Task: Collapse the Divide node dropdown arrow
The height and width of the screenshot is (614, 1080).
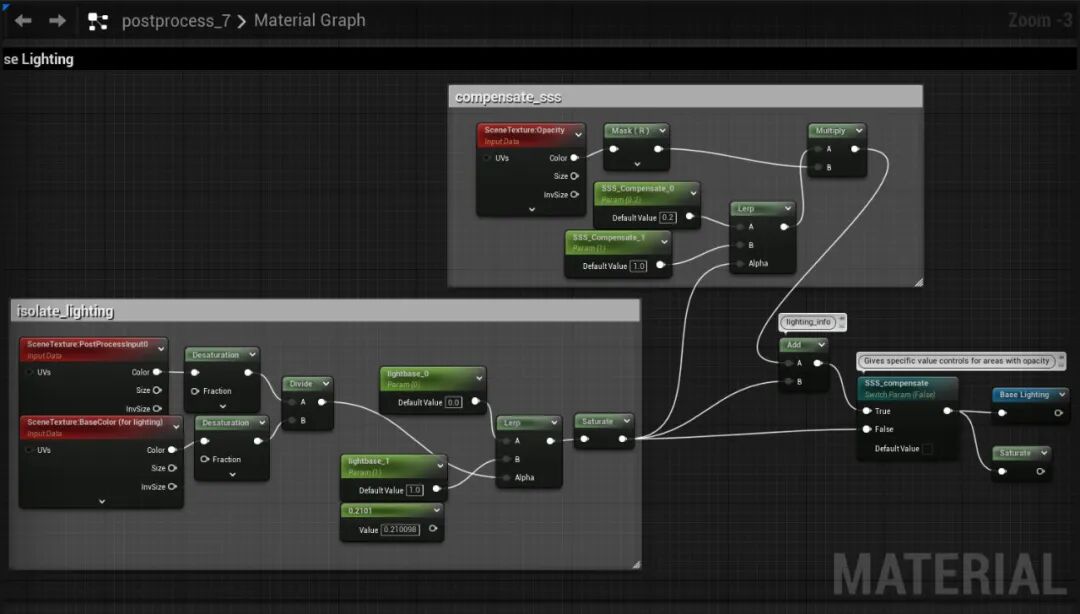Action: tap(326, 384)
